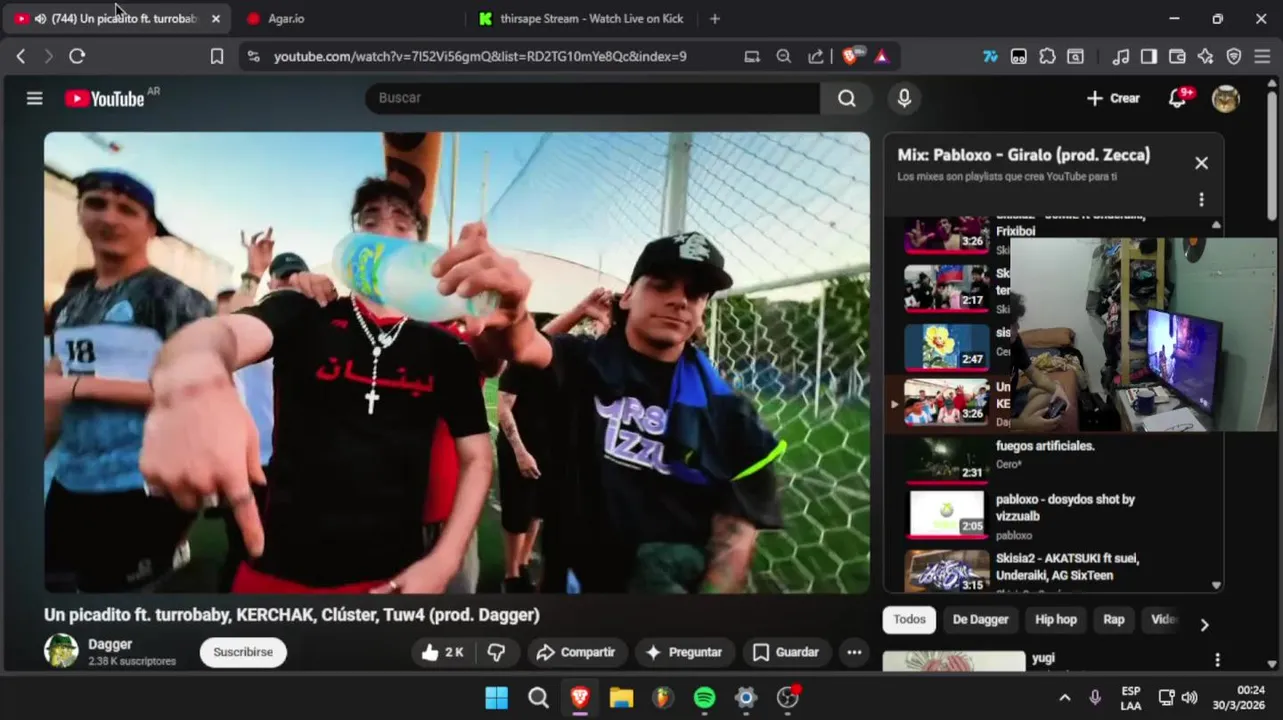Open the mix playlist options three dots

1201,199
